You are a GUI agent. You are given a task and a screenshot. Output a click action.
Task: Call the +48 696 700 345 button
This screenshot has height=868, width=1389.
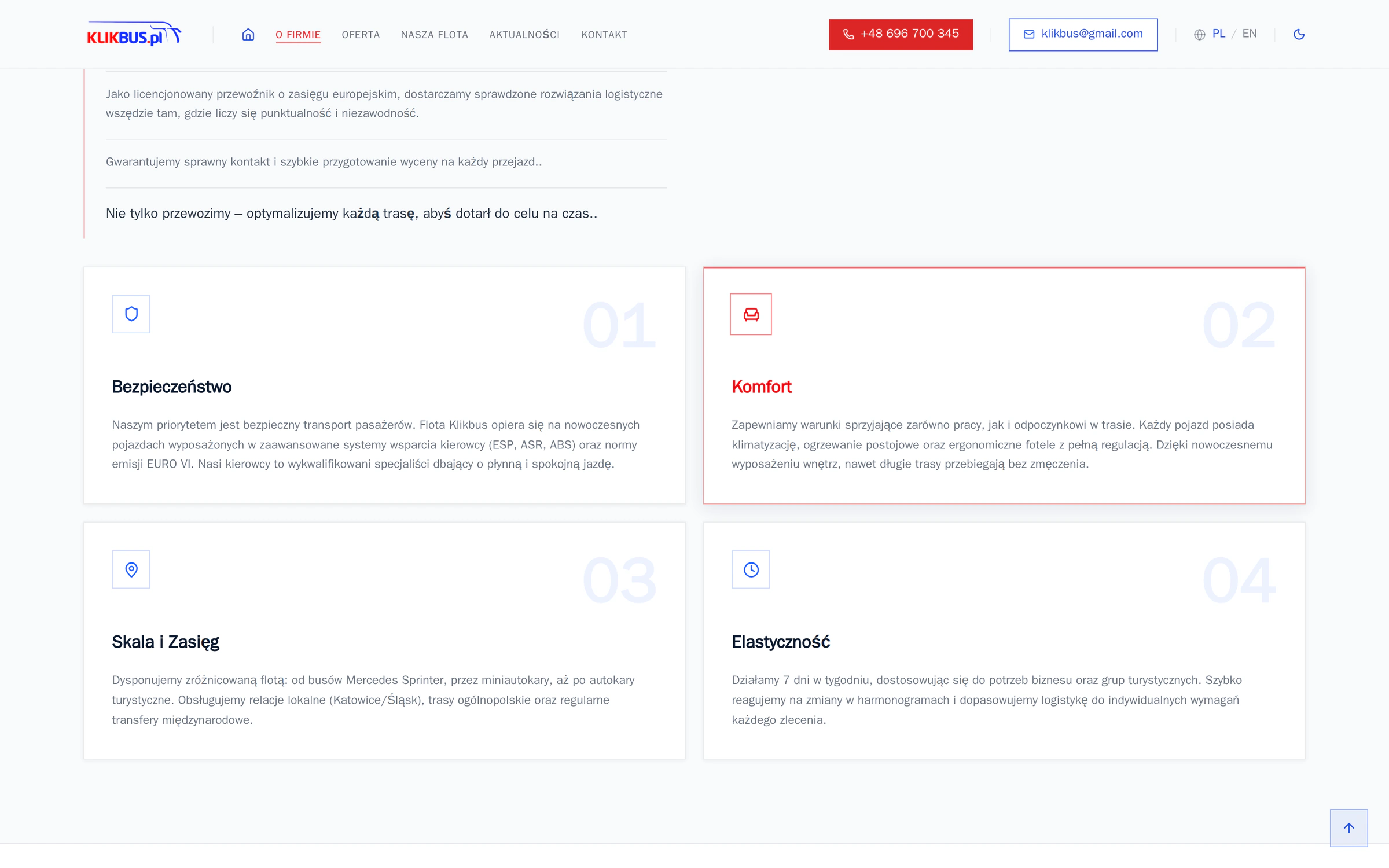pyautogui.click(x=901, y=34)
